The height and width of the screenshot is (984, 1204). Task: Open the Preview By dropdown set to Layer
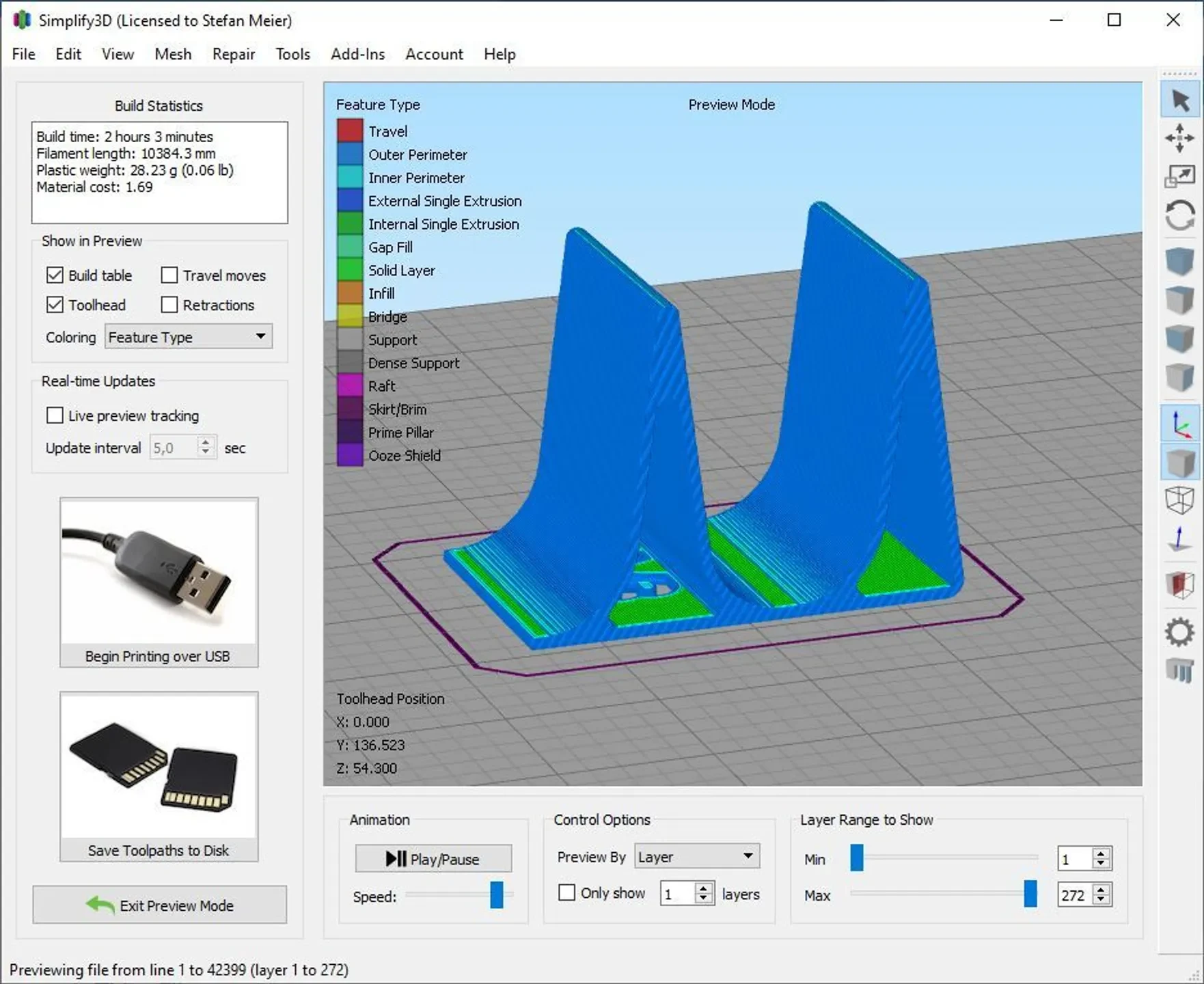click(x=697, y=857)
